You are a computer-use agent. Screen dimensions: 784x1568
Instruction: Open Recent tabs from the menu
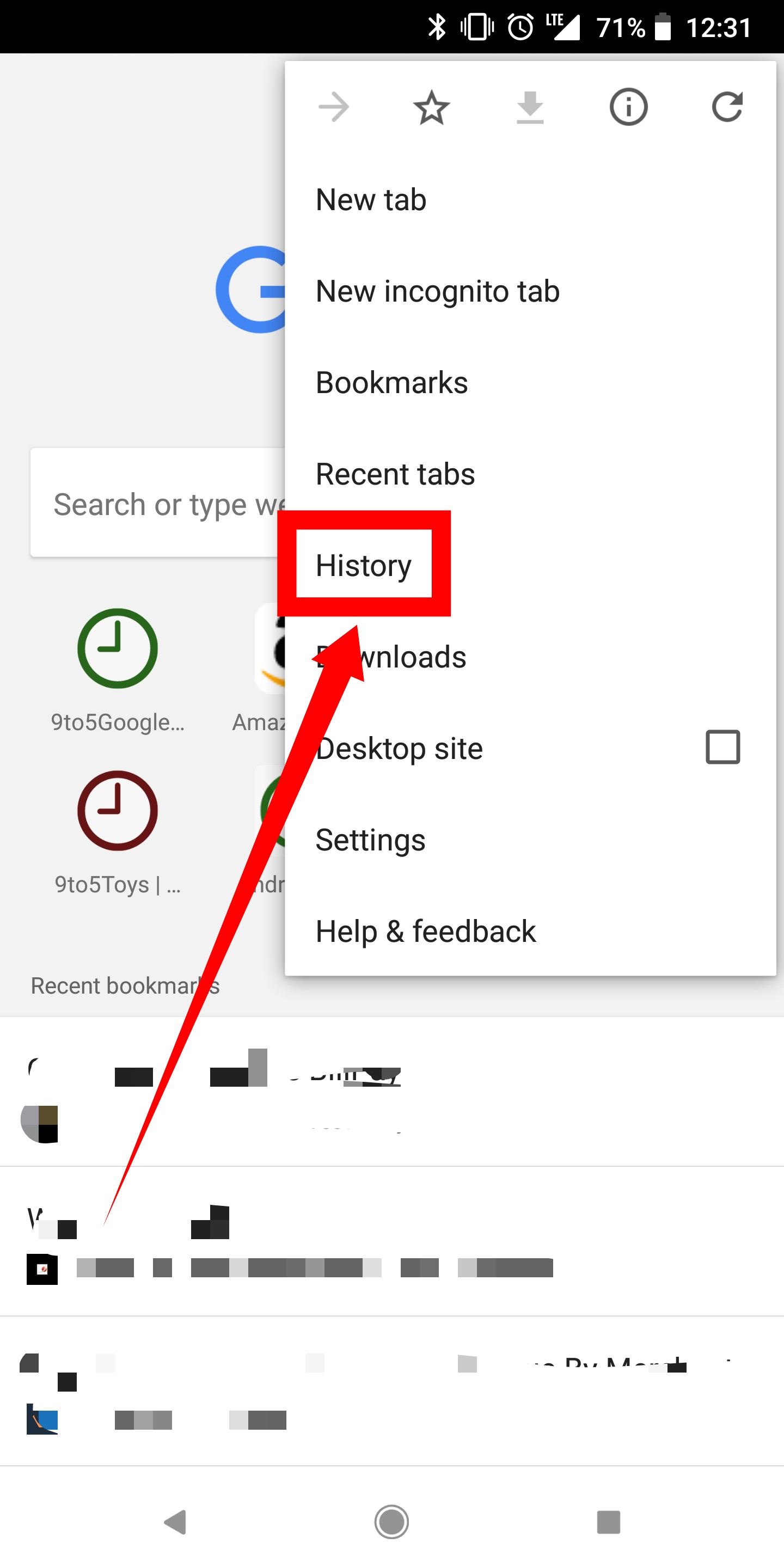point(395,474)
